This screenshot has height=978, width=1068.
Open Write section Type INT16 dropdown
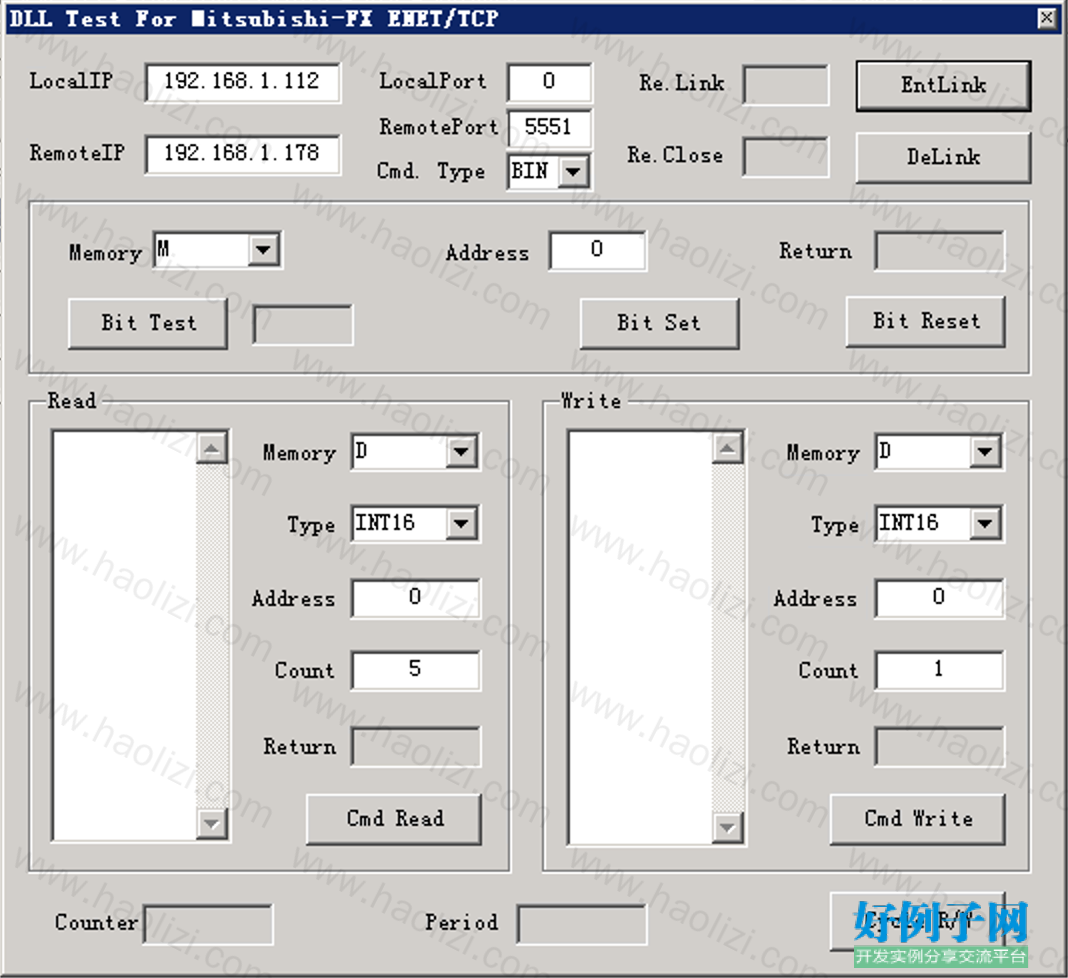point(985,523)
